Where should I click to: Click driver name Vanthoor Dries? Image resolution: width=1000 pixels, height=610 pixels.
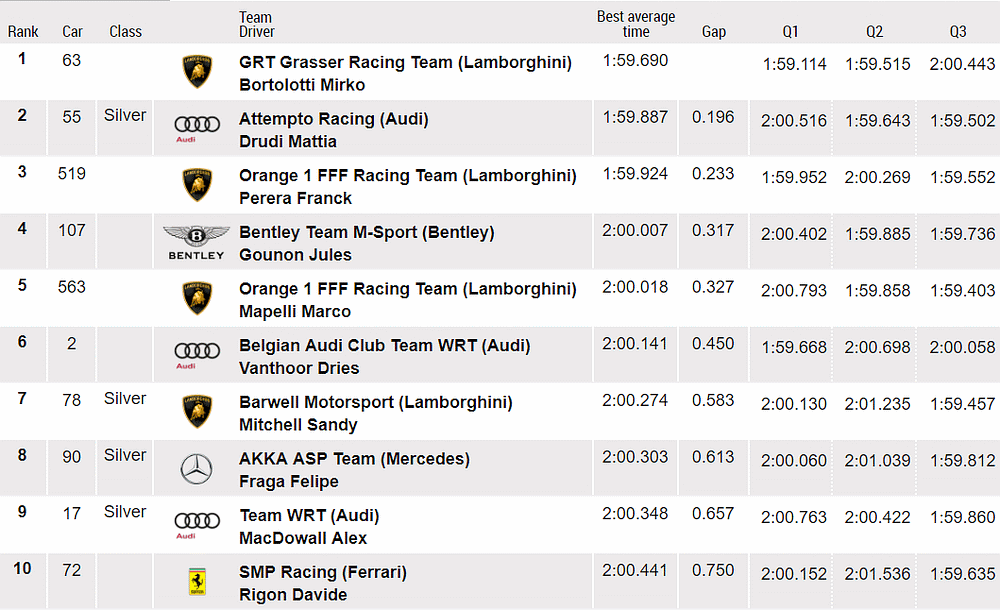tap(299, 368)
